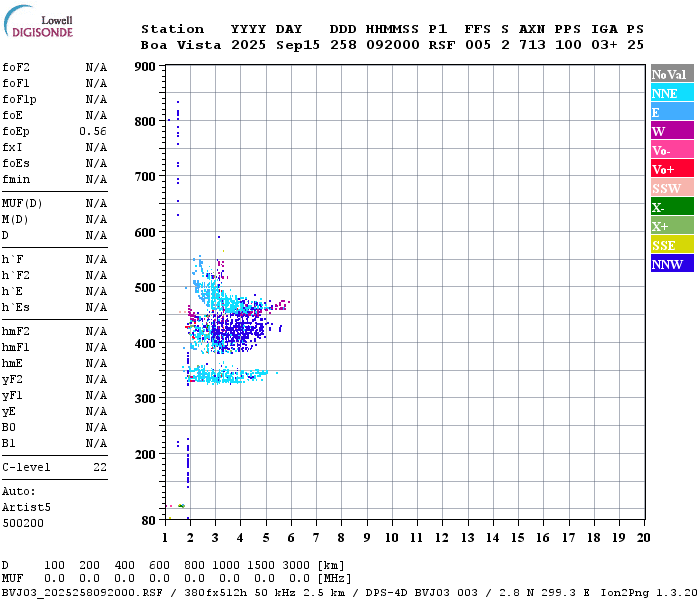Screen dimensions: 700x600
Task: Click the E direction legend swatch
Action: coord(672,112)
